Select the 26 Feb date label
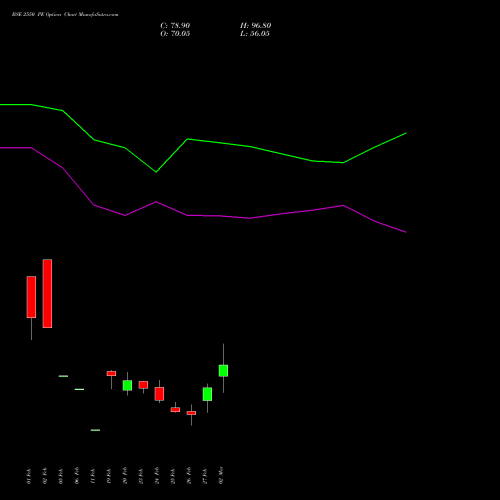 (189, 476)
